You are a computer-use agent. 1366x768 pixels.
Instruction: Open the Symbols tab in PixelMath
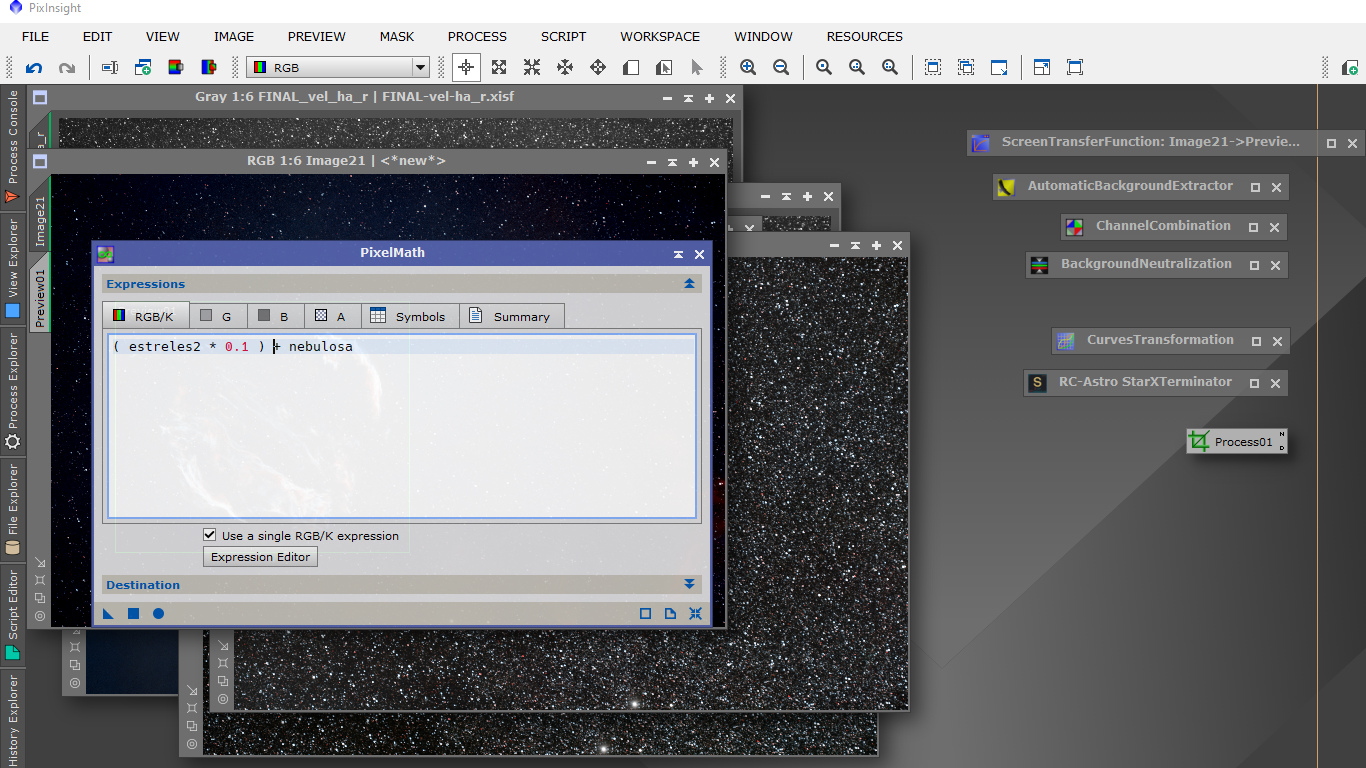pyautogui.click(x=409, y=316)
